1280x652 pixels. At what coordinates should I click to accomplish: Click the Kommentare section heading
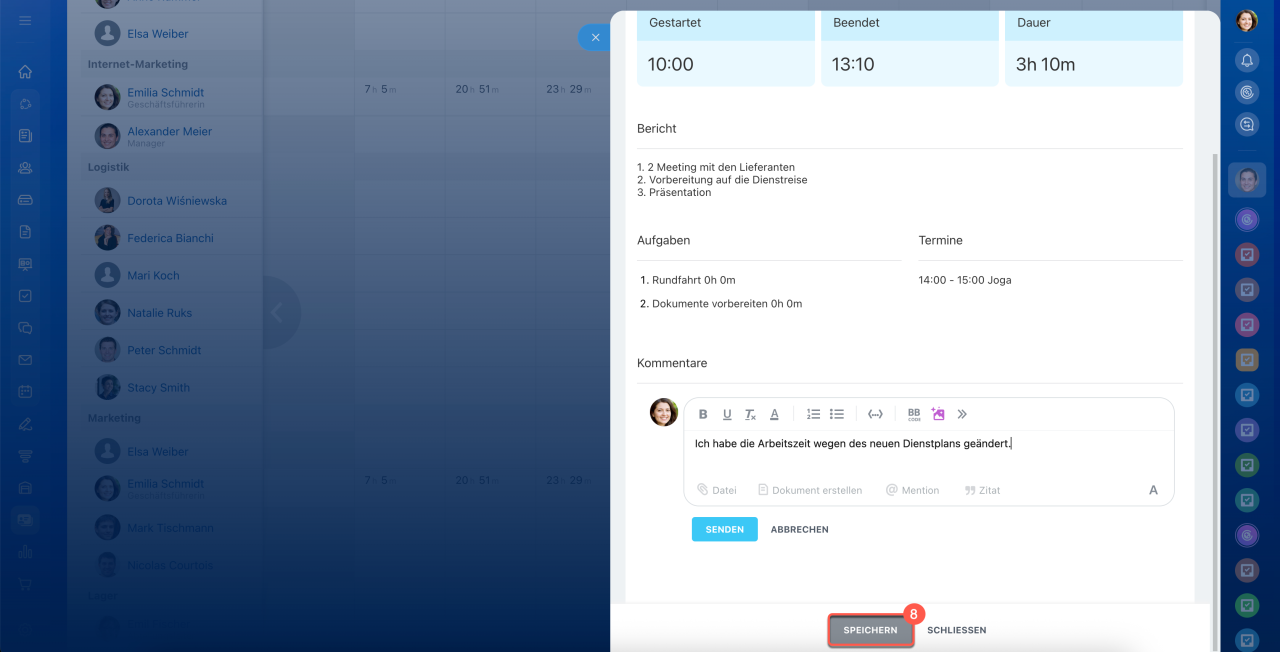tap(672, 363)
